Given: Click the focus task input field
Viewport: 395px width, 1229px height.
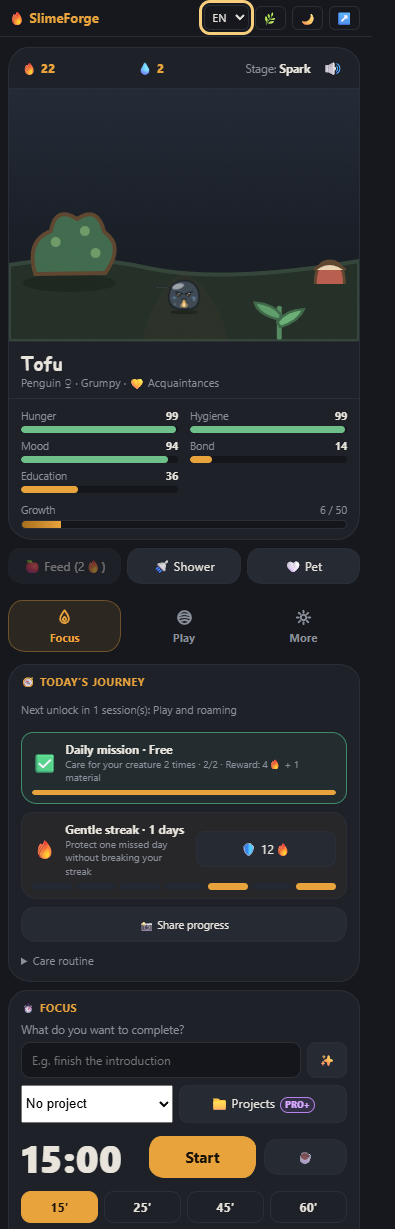Looking at the screenshot, I should tap(161, 1060).
